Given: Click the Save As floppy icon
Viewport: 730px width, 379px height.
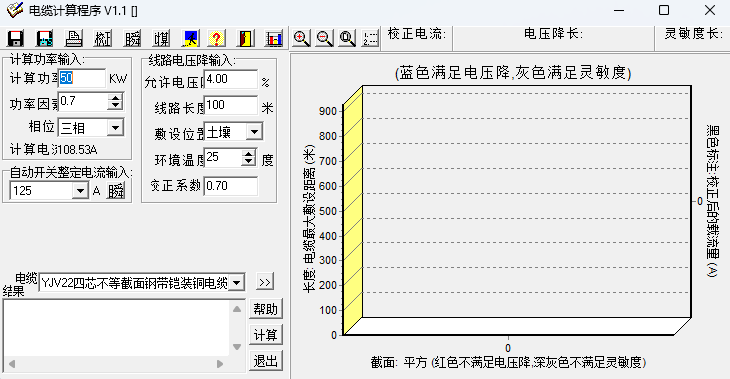Looking at the screenshot, I should pos(44,38).
